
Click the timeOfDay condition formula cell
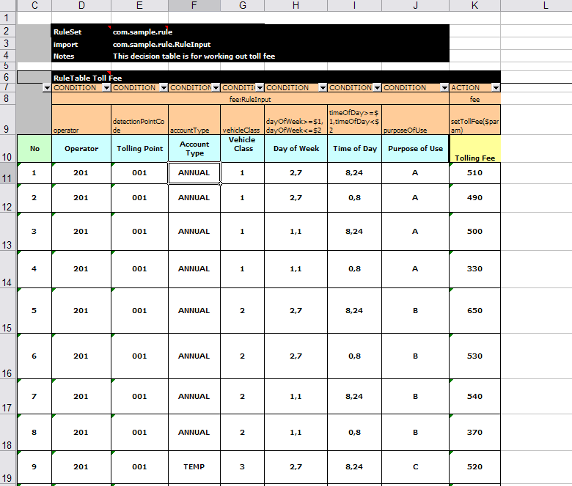(x=355, y=120)
